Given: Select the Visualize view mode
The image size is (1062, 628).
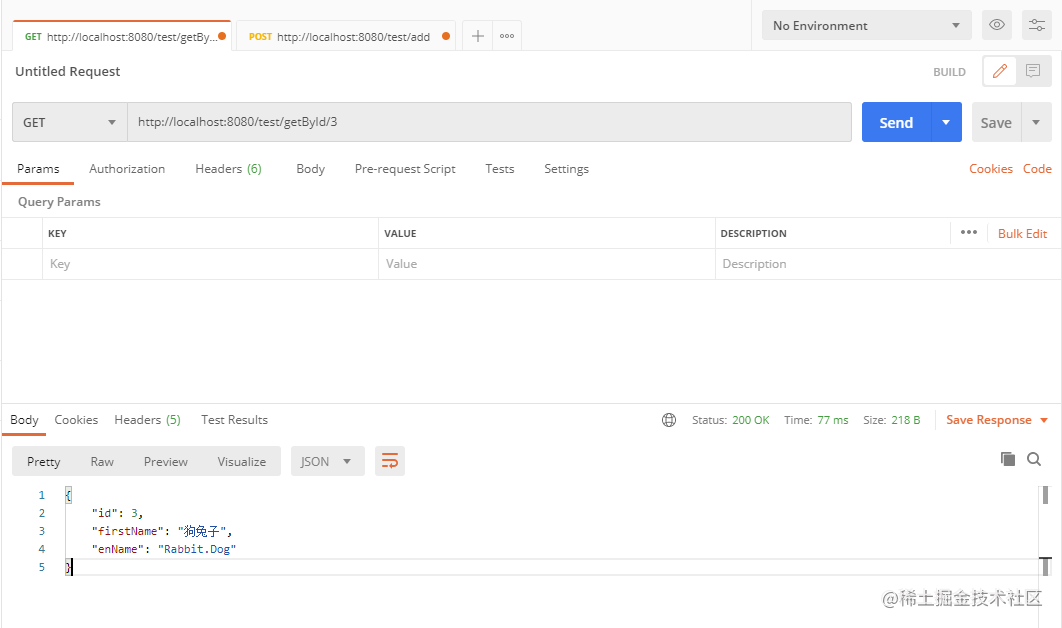Looking at the screenshot, I should pos(241,461).
